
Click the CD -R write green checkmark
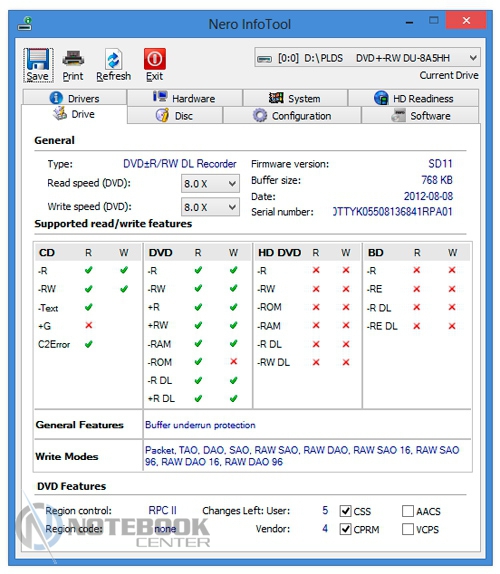coord(124,270)
